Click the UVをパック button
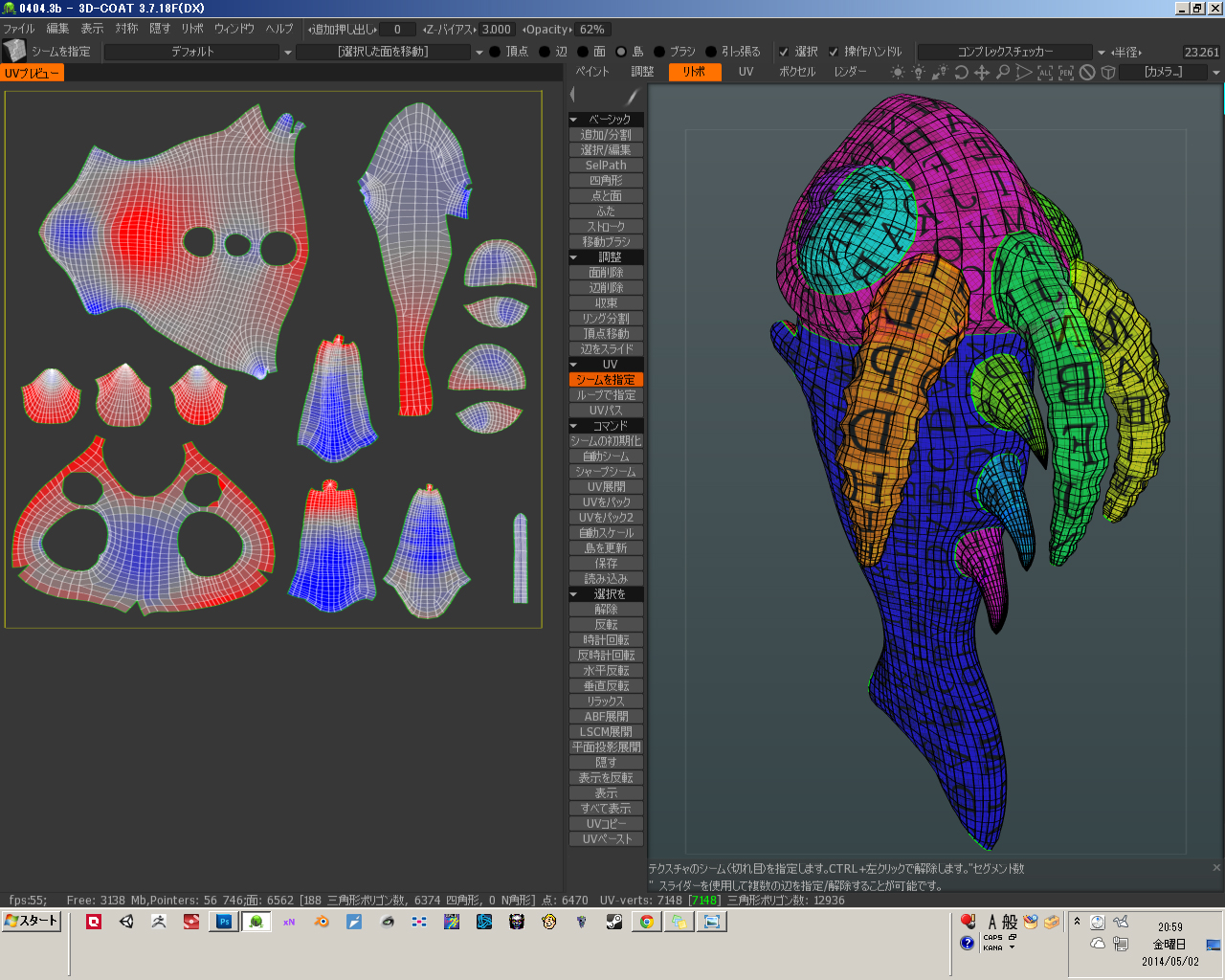The image size is (1225, 980). [606, 502]
